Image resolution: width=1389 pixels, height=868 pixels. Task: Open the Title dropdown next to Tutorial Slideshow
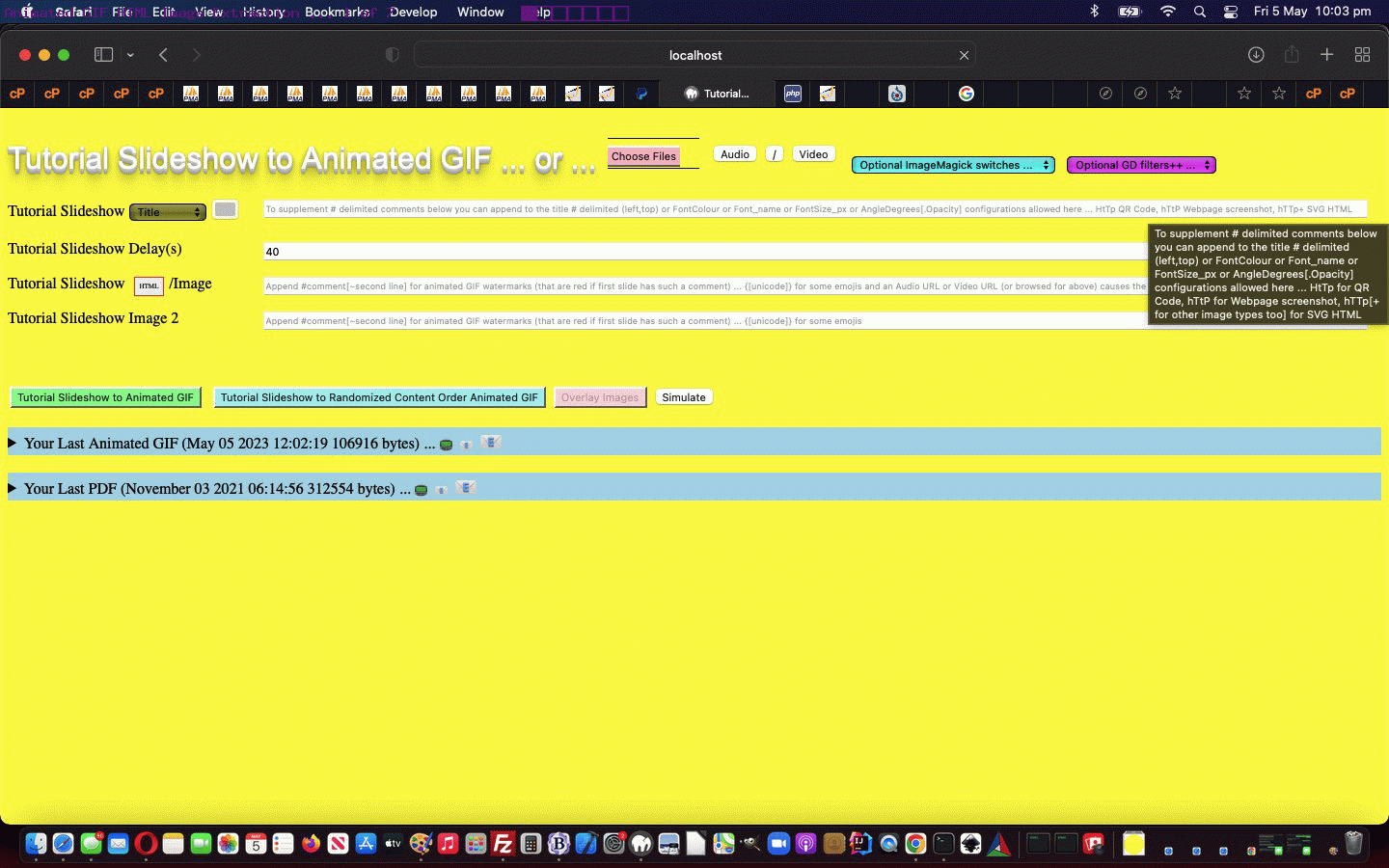click(x=167, y=209)
